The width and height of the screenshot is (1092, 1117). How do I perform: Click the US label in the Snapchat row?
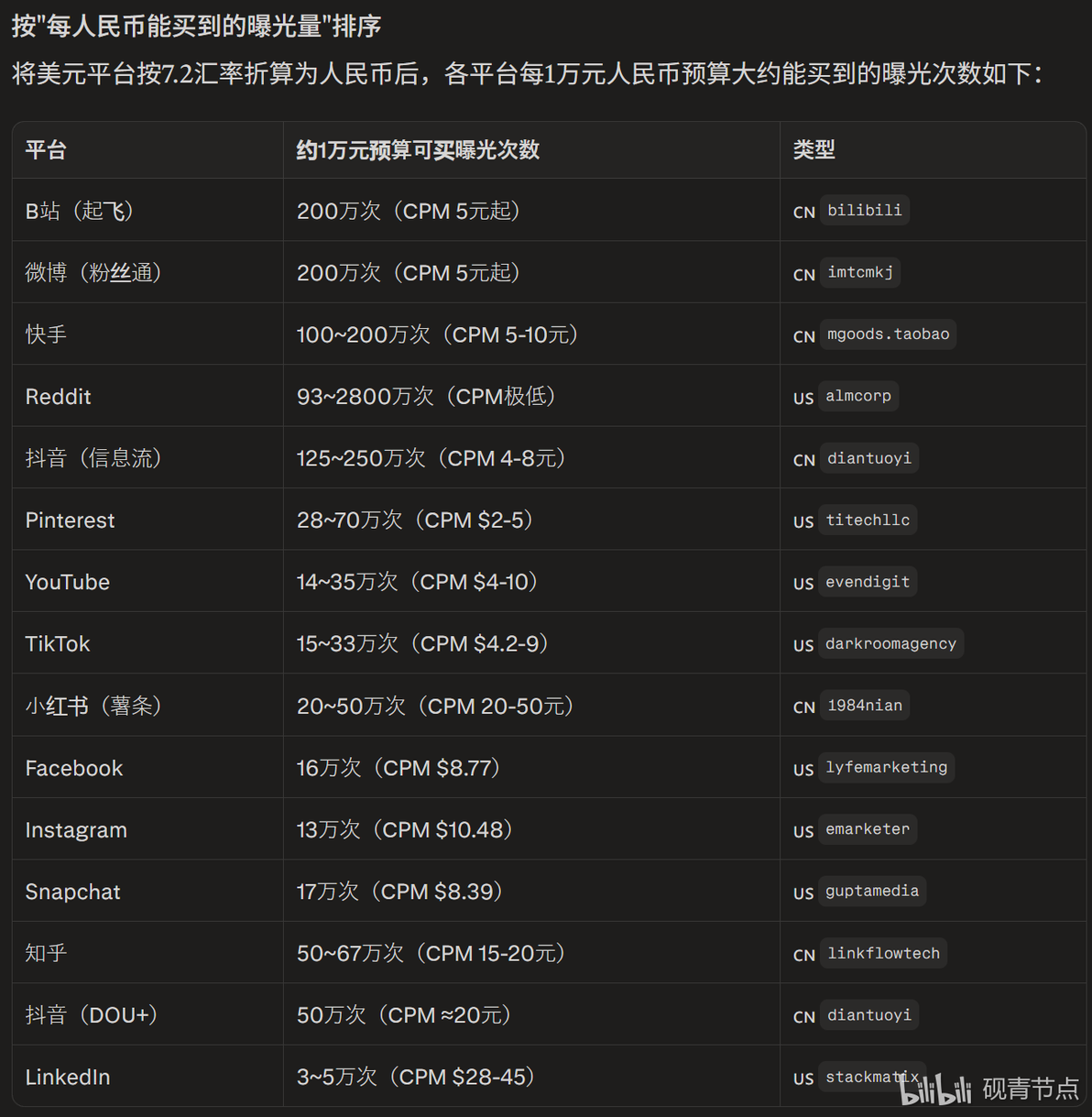click(803, 893)
